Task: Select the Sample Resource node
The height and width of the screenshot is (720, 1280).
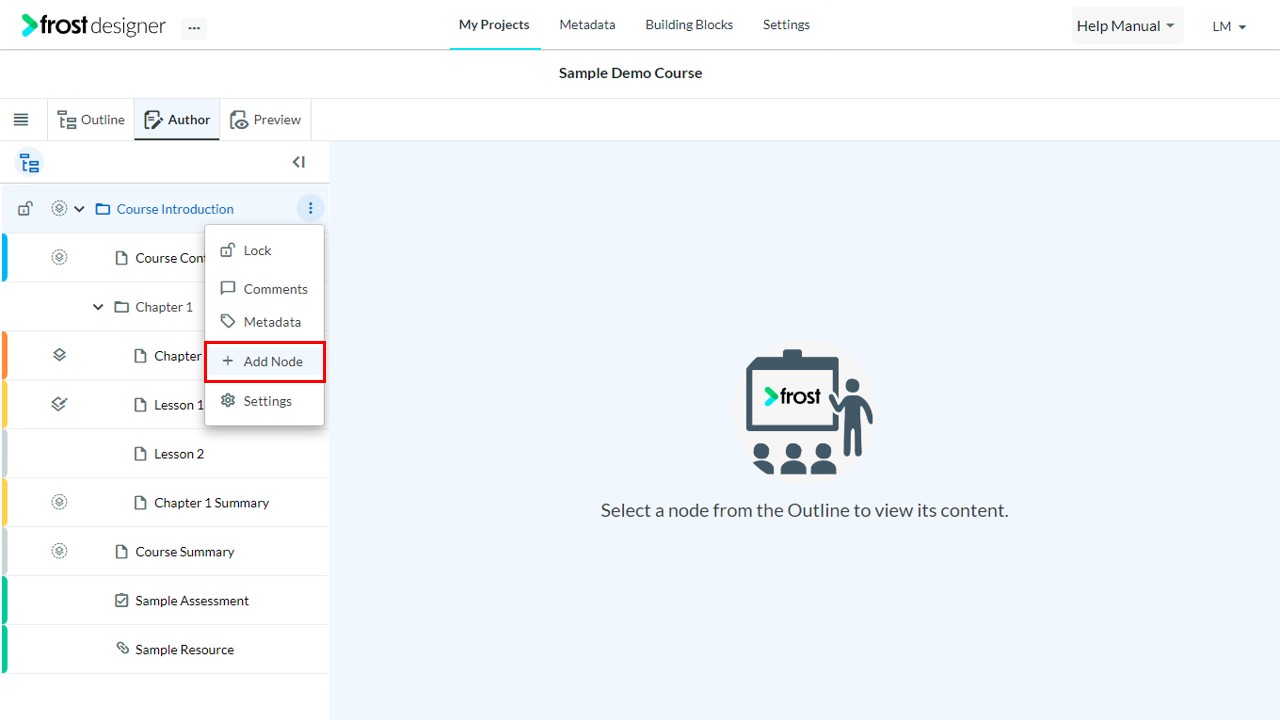Action: (185, 650)
